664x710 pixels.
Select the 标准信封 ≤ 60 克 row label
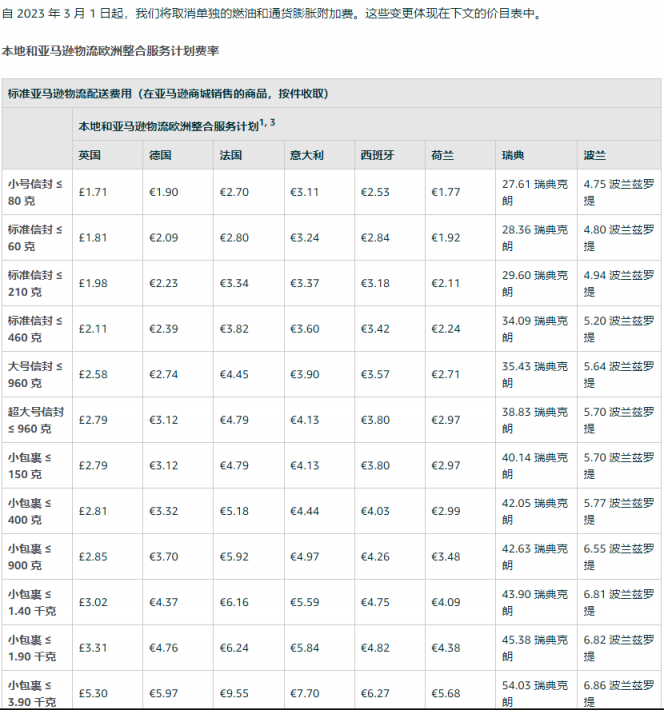pos(35,238)
